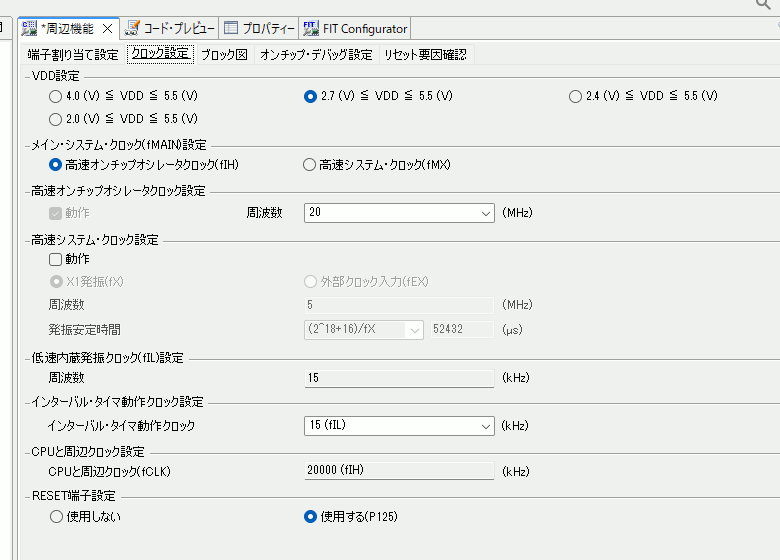Select 使用する(P125) reset pin option

[310, 517]
